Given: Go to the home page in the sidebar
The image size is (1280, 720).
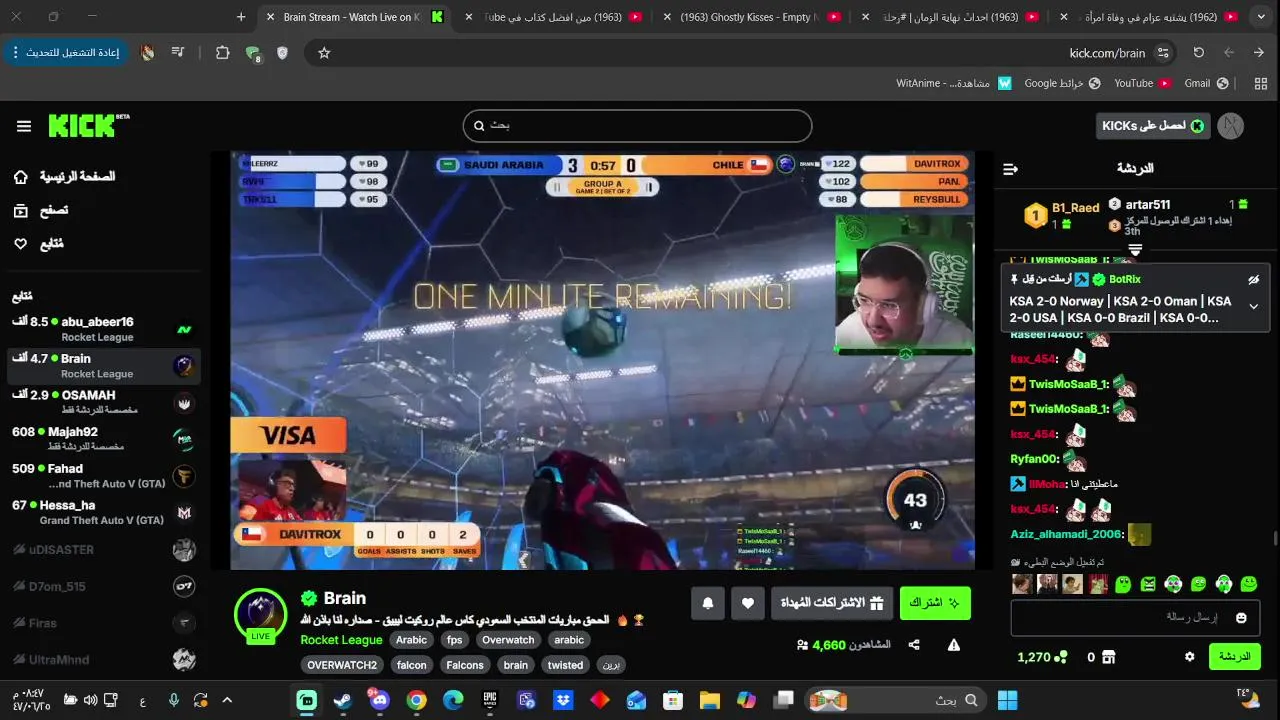Looking at the screenshot, I should pos(64,176).
